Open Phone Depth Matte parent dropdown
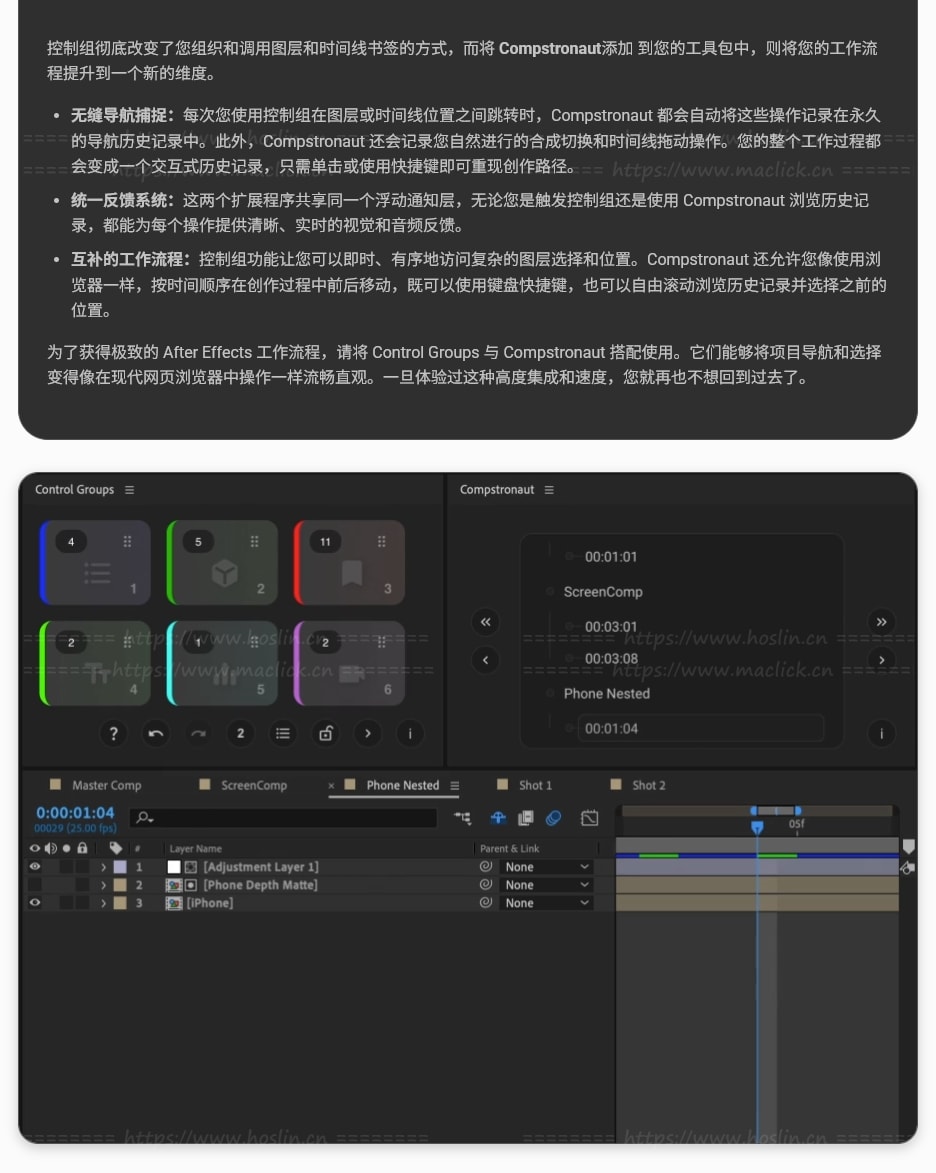The width and height of the screenshot is (936, 1173). point(546,885)
